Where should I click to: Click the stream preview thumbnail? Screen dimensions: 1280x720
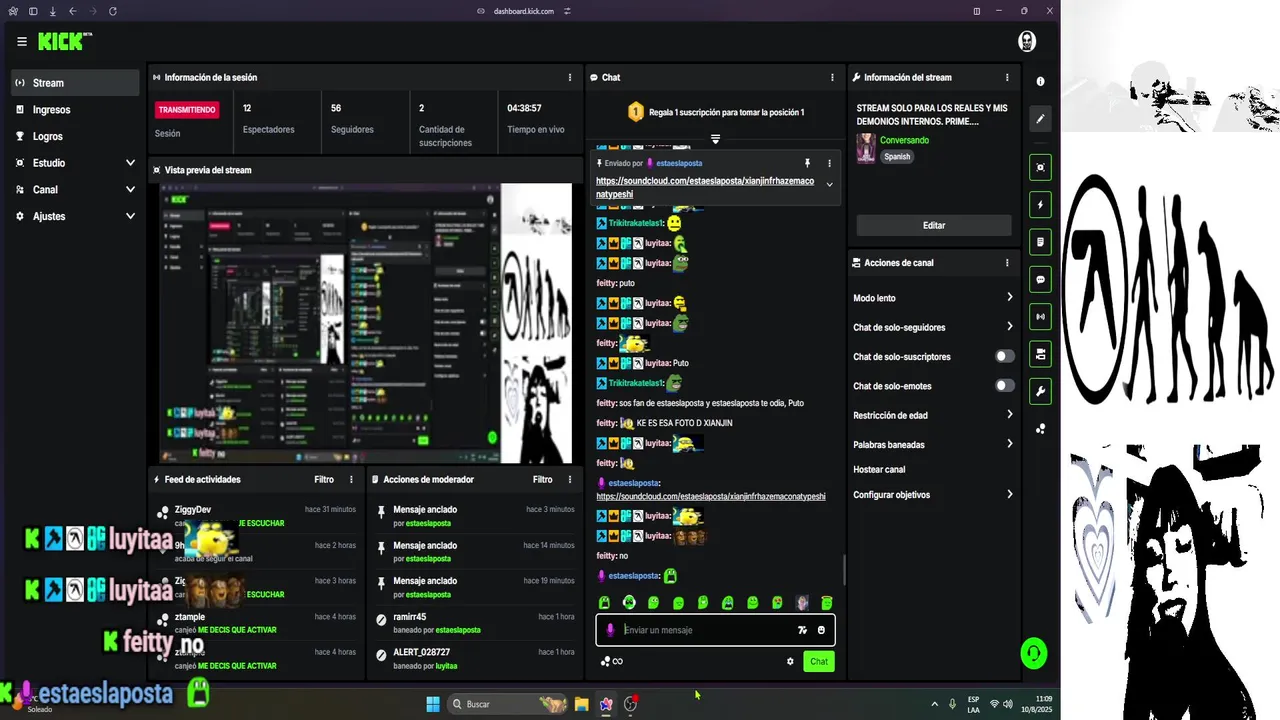pyautogui.click(x=366, y=323)
